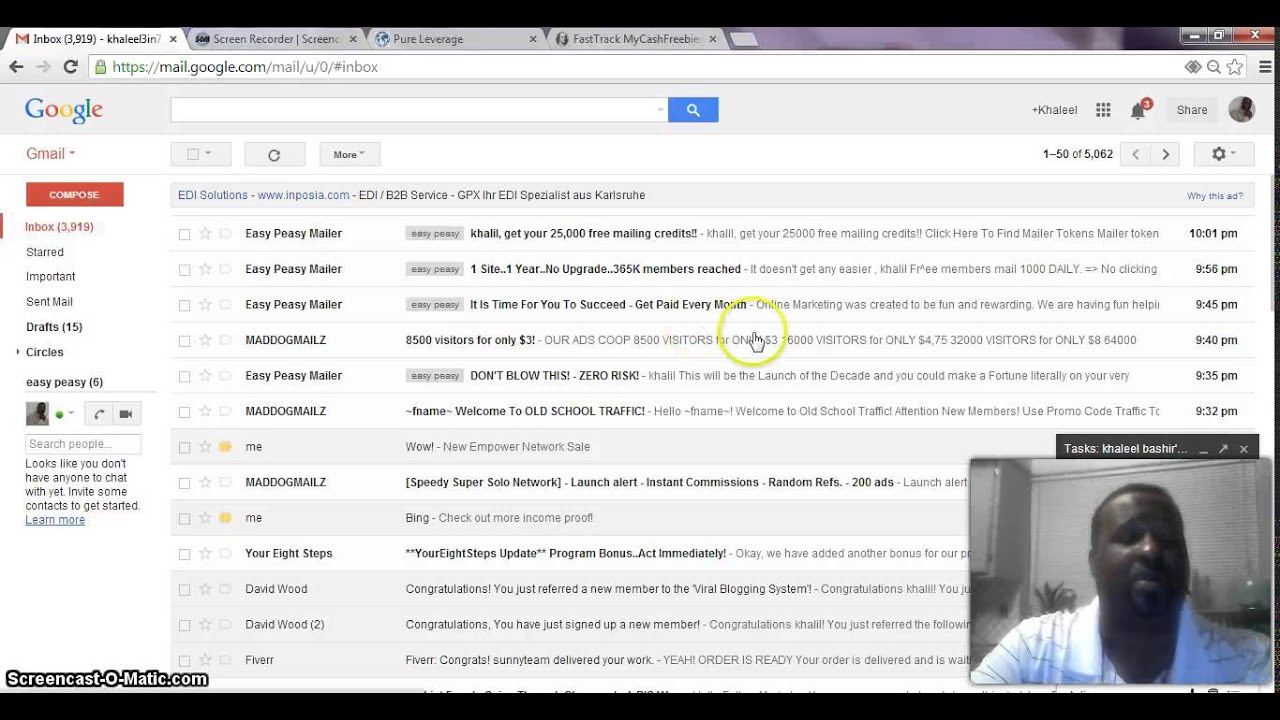Check the 10:01 pm Easy Peasy Mailer email
This screenshot has width=1280, height=720.
click(184, 234)
